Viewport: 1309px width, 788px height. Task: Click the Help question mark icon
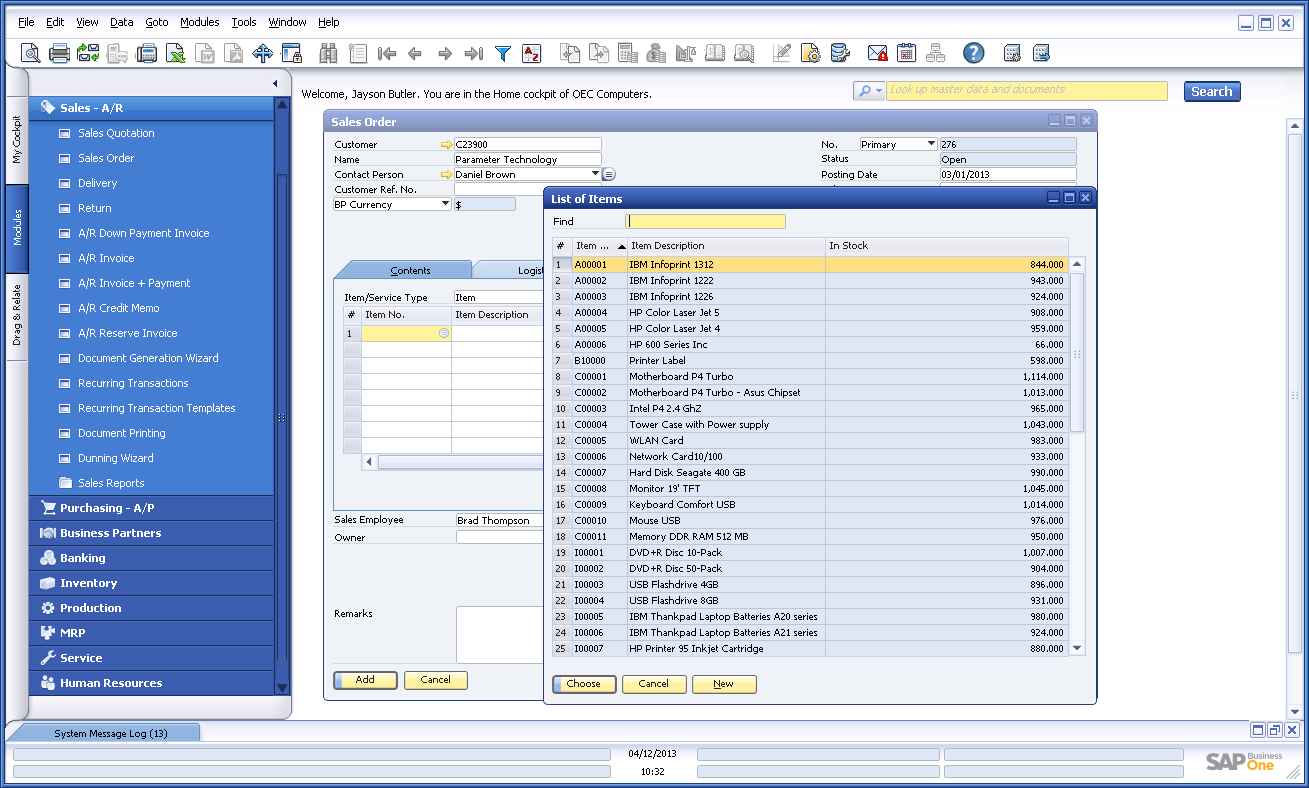pyautogui.click(x=972, y=52)
